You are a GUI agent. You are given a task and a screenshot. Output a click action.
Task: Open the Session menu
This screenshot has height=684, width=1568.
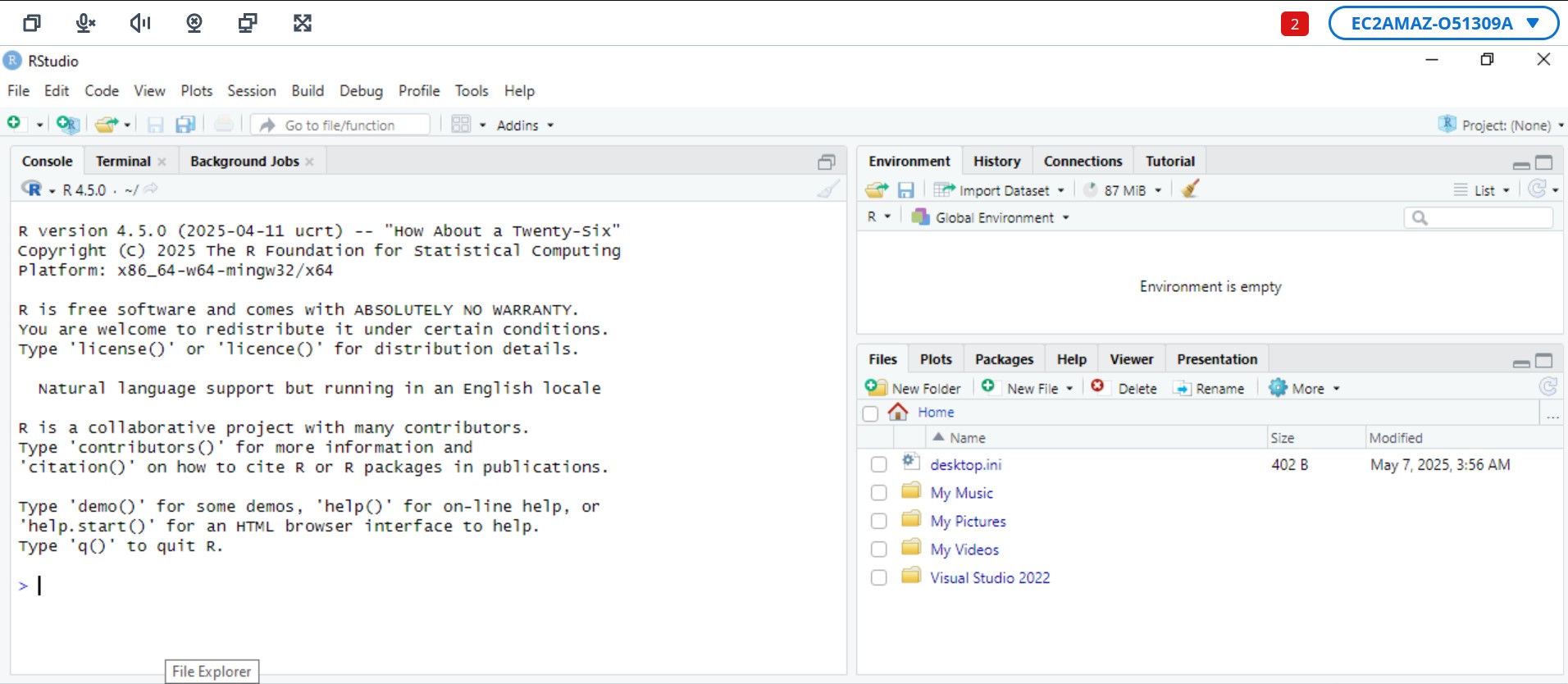click(x=252, y=91)
